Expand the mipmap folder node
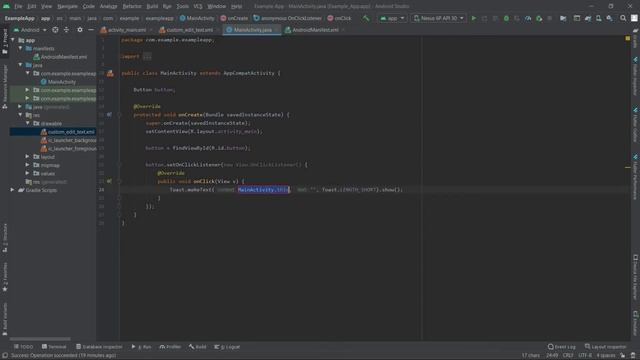 click(x=28, y=165)
